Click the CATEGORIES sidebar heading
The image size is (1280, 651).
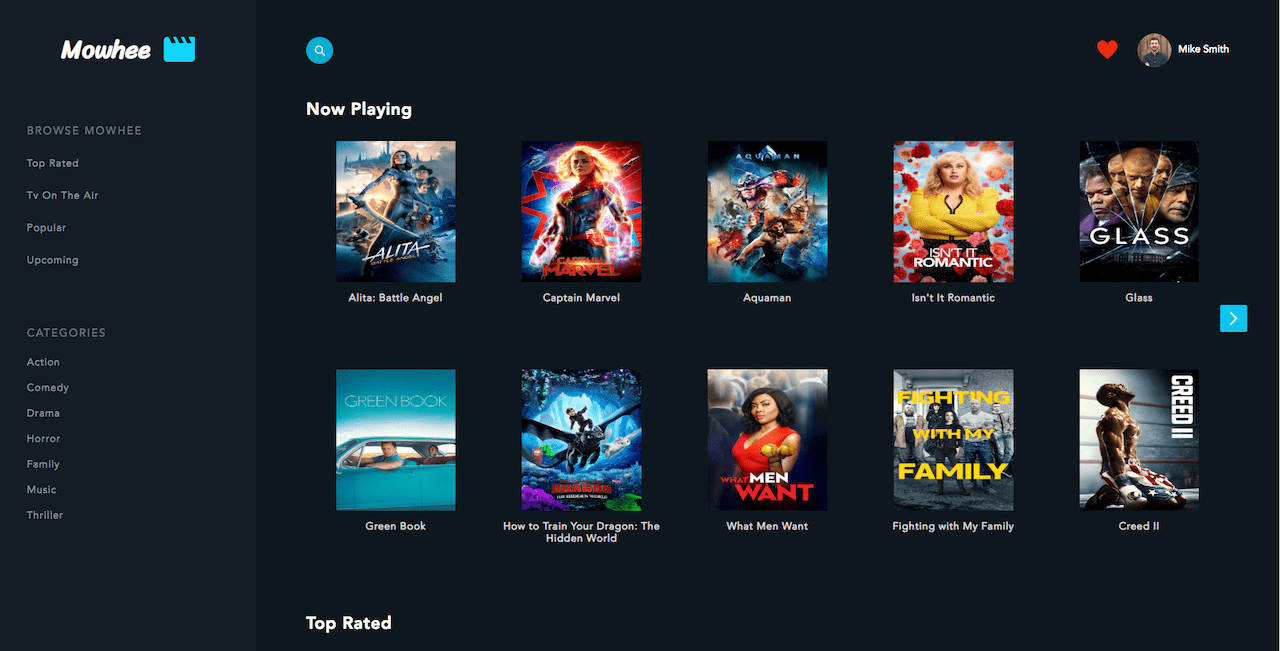pyautogui.click(x=66, y=333)
